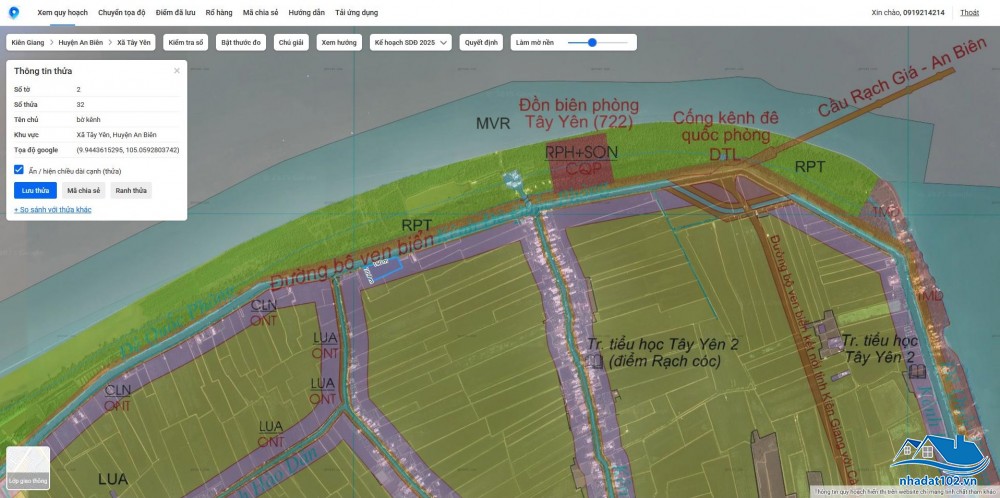This screenshot has height=498, width=1000.
Task: Expand the Kế hoạch SDĐ 2025 dropdown
Action: 411,43
